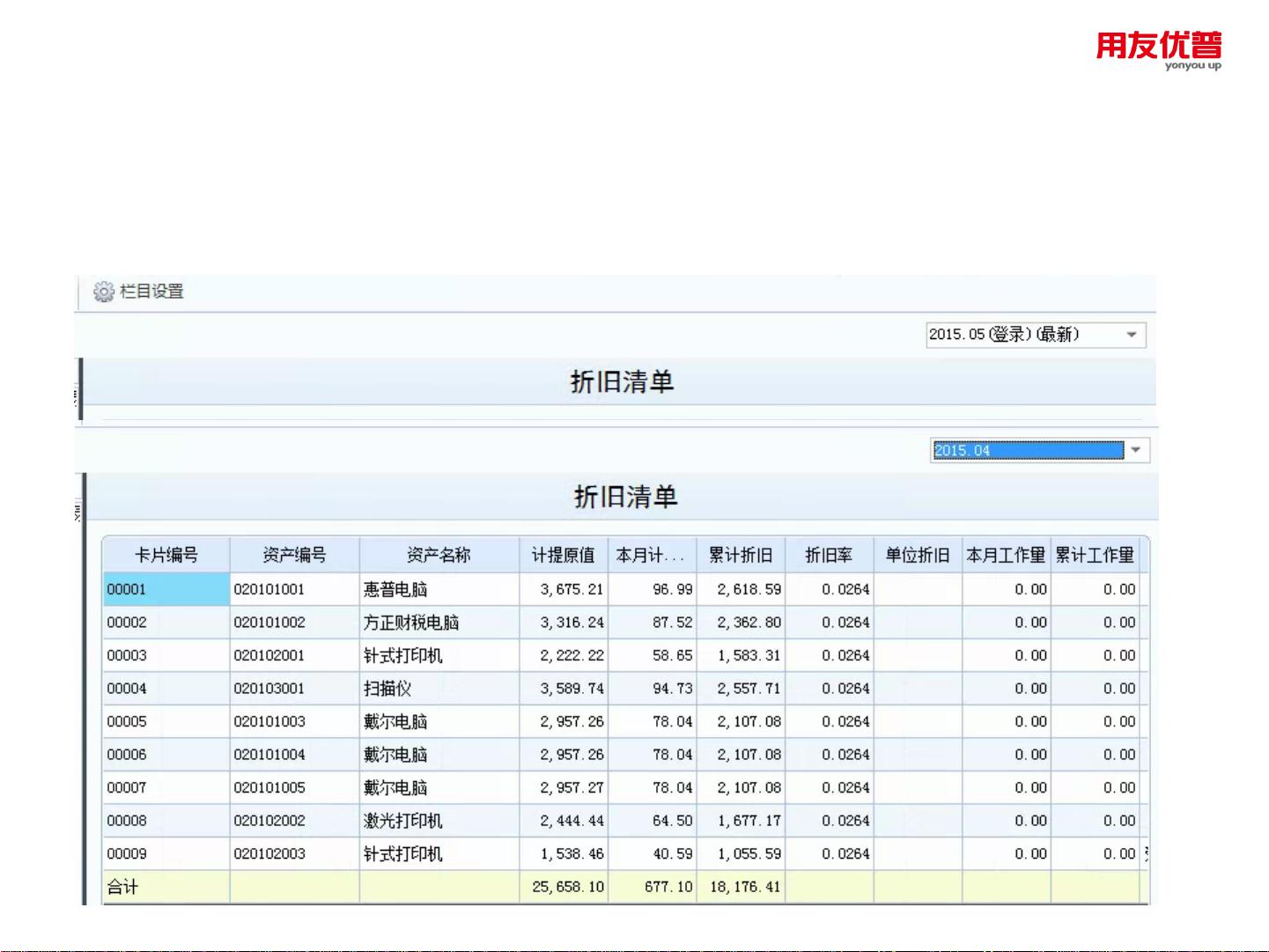Image resolution: width=1269 pixels, height=952 pixels.
Task: Select card number 00008 cell
Action: pos(166,821)
